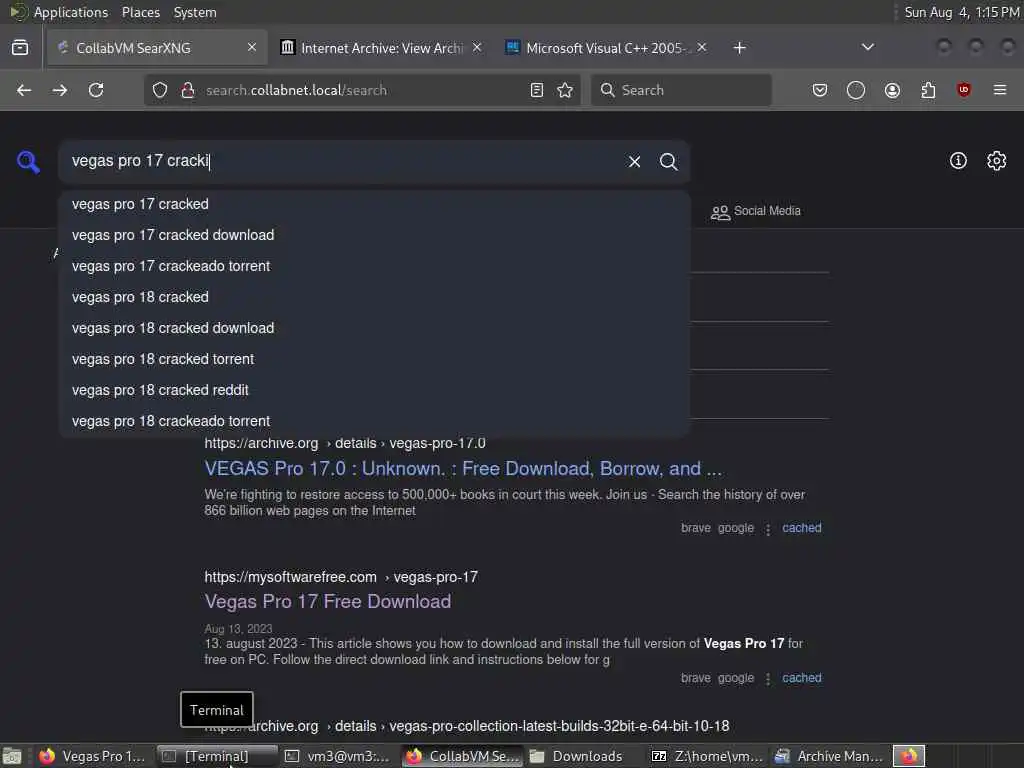This screenshot has height=768, width=1024.
Task: Toggle reader view icon in address bar
Action: [537, 90]
